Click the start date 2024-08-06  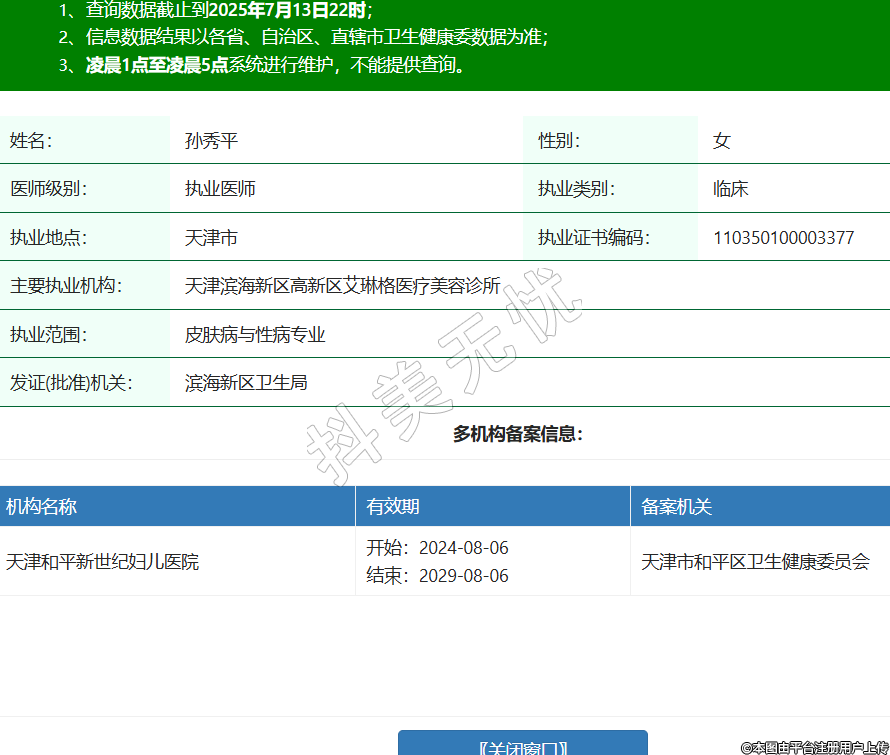point(463,548)
